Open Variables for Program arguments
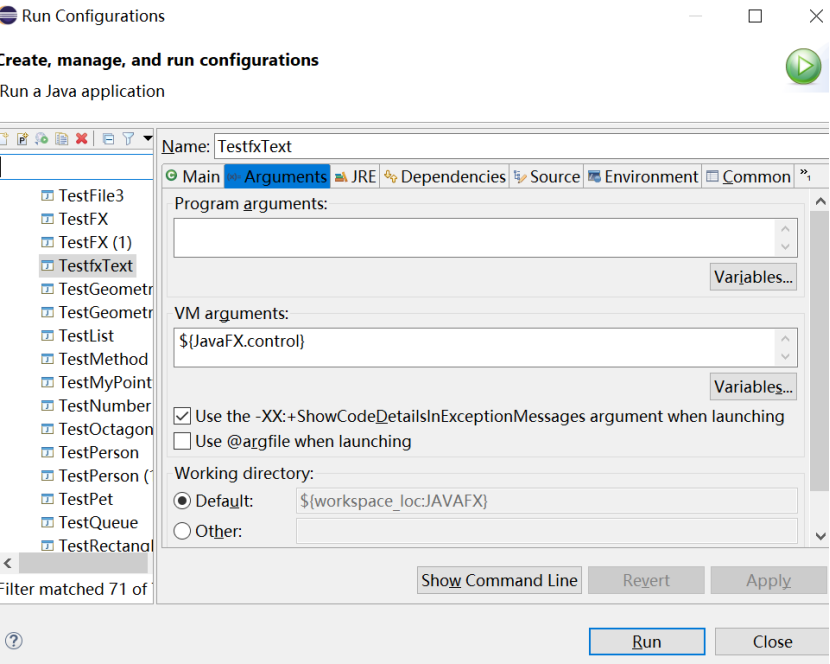Viewport: 830px width, 664px height. pyautogui.click(x=753, y=277)
